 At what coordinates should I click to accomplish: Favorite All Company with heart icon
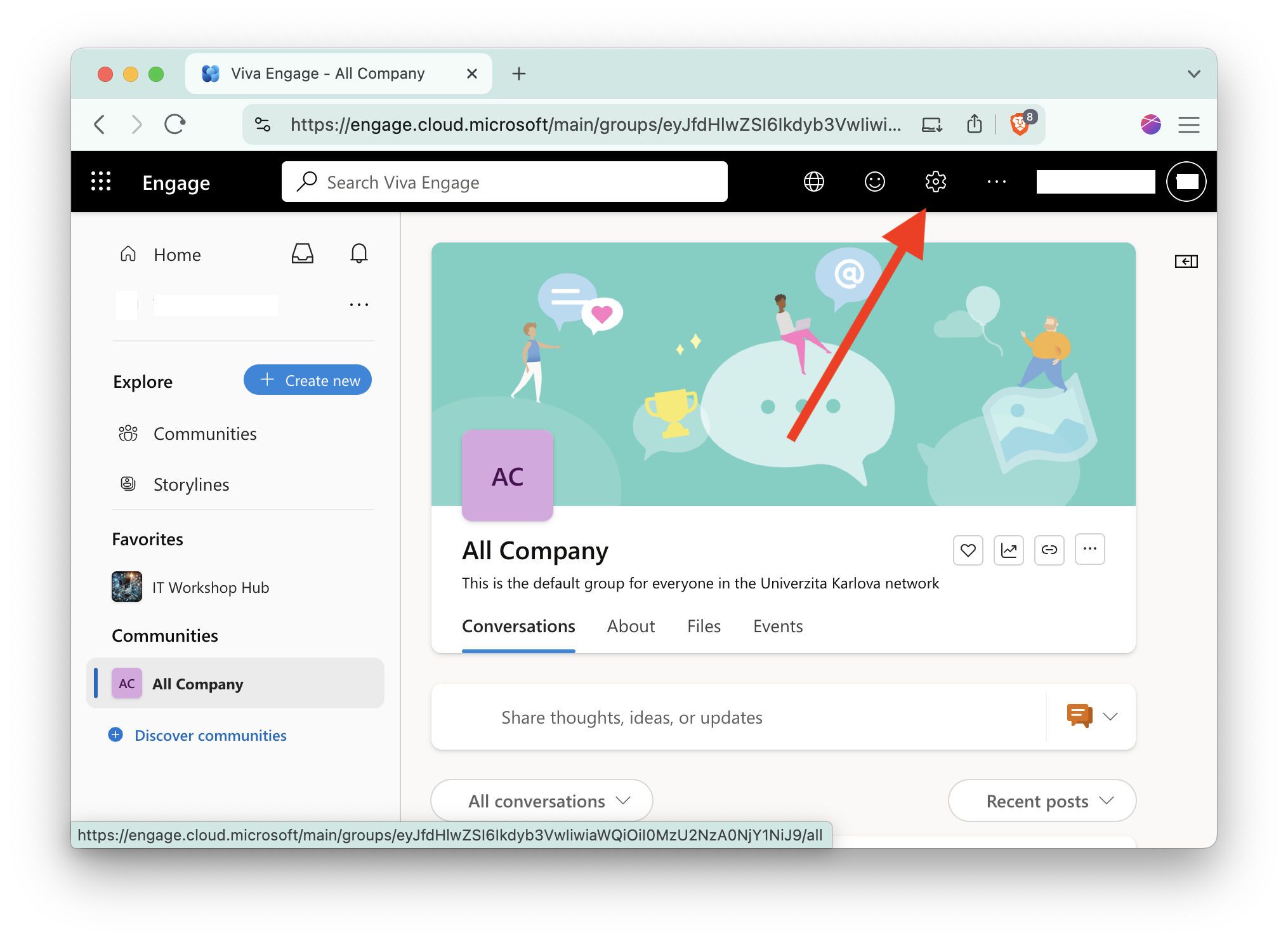point(968,550)
